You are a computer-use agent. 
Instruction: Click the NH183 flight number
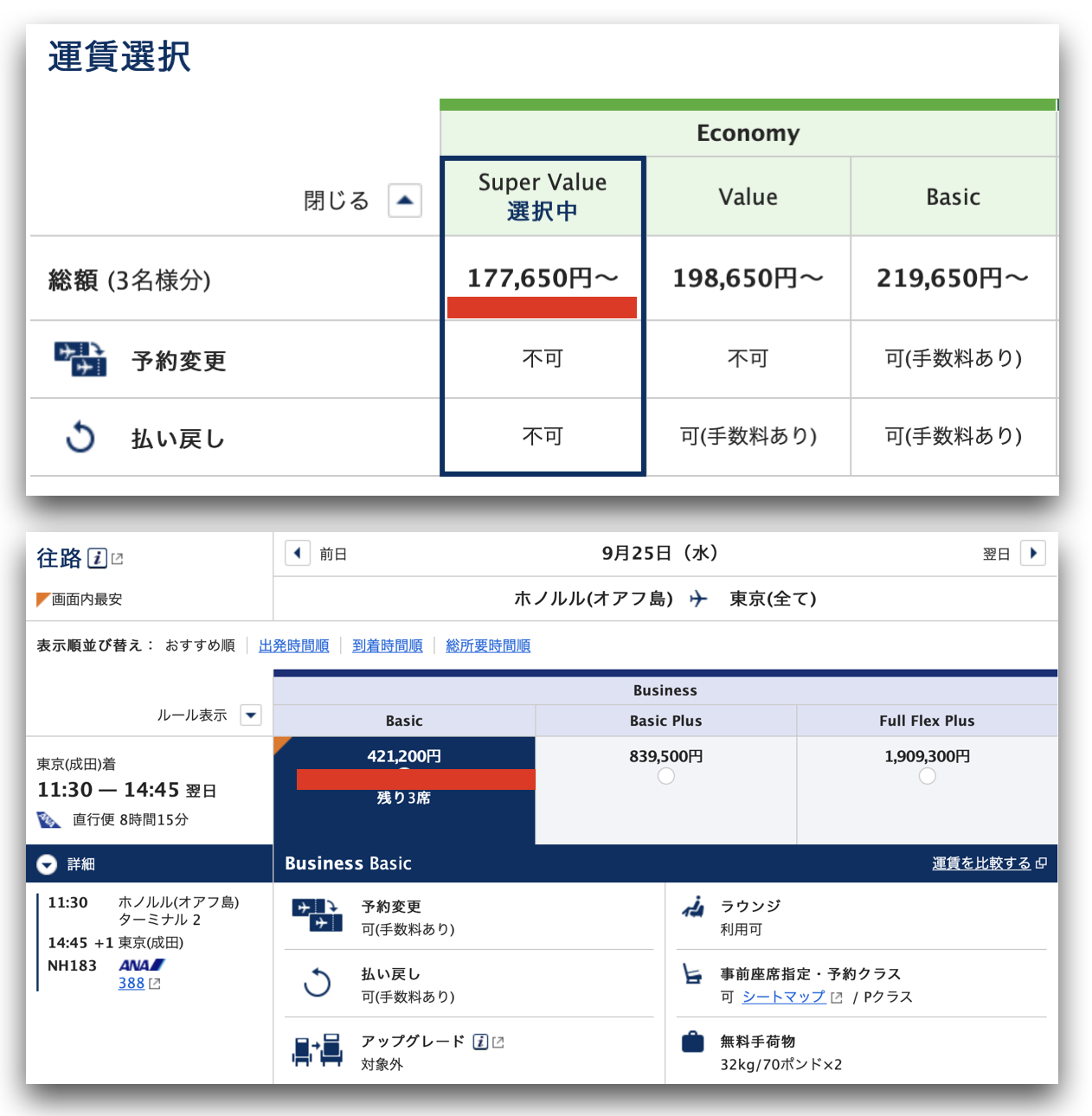tap(72, 965)
